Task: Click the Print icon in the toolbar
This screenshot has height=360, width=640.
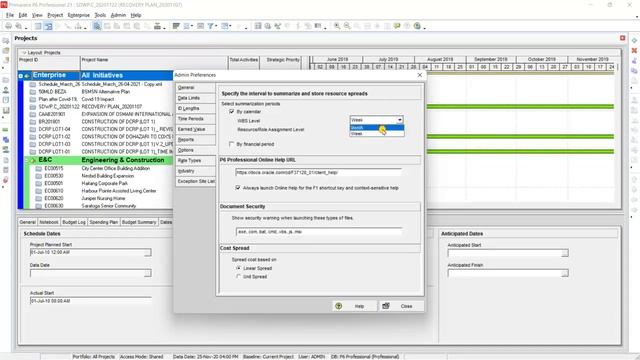Action: (x=8, y=26)
